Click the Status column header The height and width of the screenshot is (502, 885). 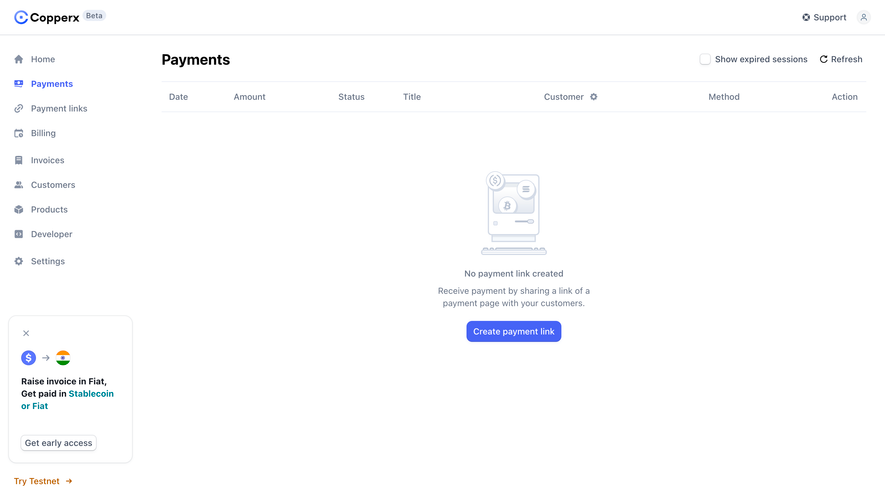click(x=351, y=97)
